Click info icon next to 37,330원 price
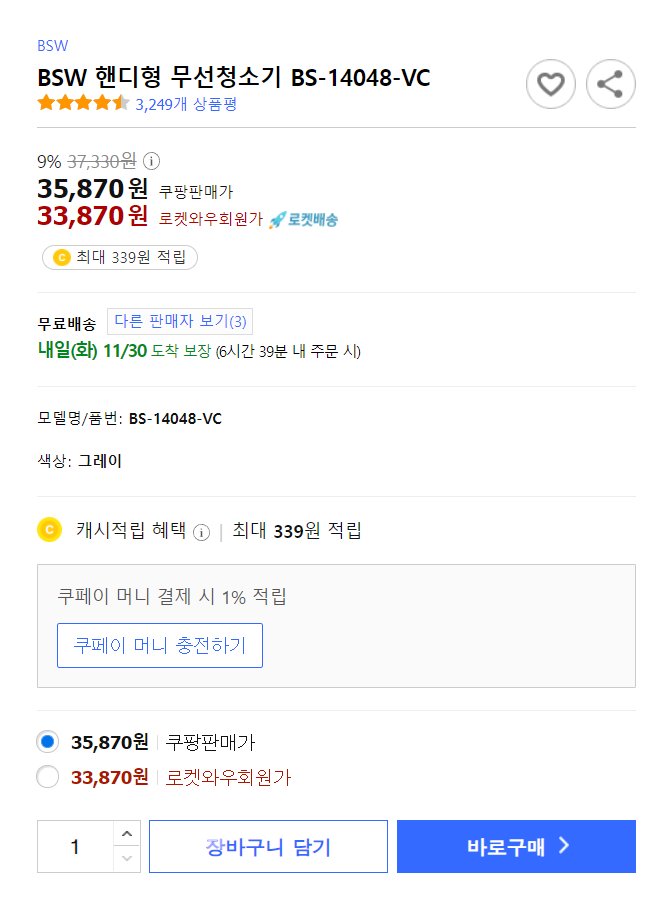The width and height of the screenshot is (650, 897). pos(151,161)
